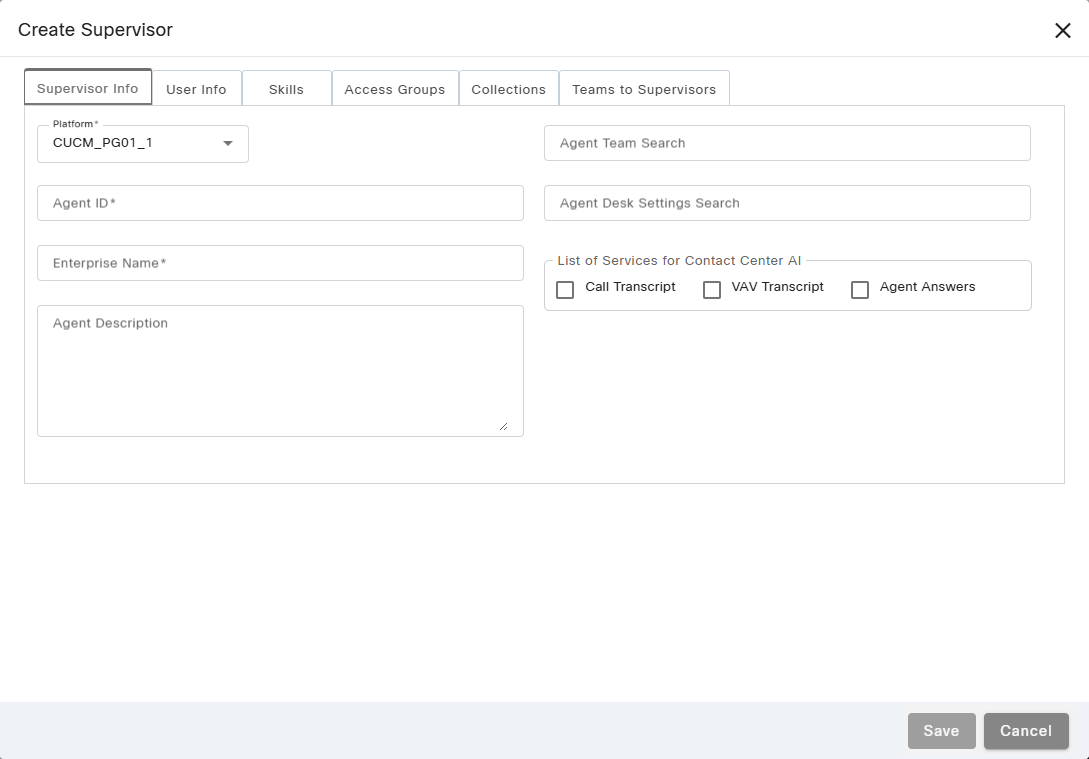Tick the VAV Transcript checkbox

point(712,290)
